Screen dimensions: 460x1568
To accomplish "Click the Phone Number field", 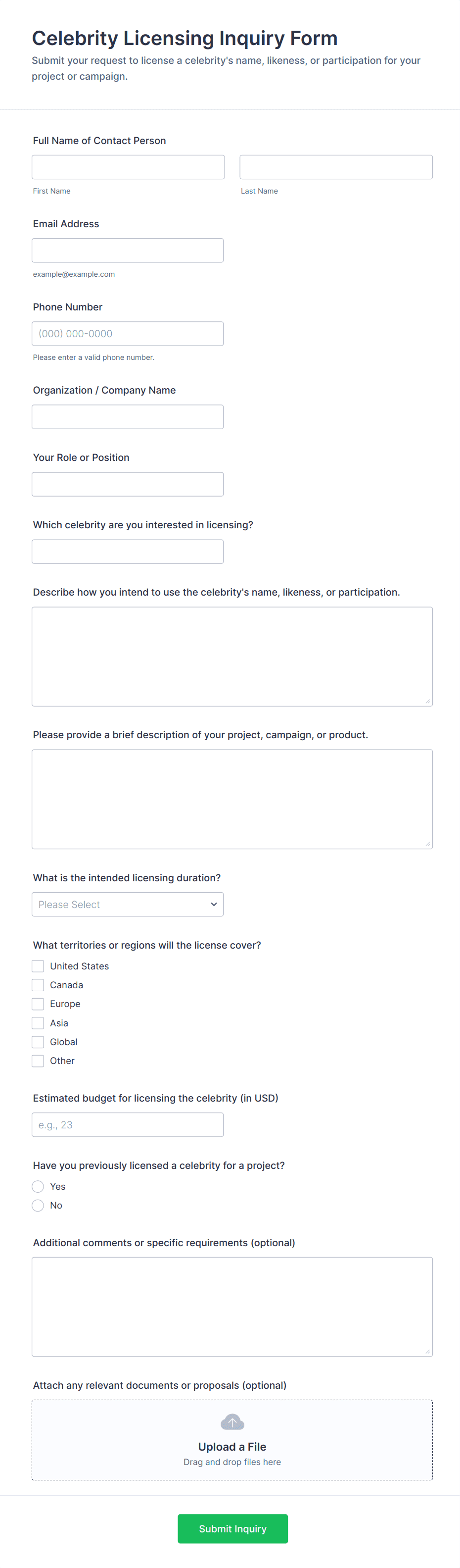I will (128, 334).
